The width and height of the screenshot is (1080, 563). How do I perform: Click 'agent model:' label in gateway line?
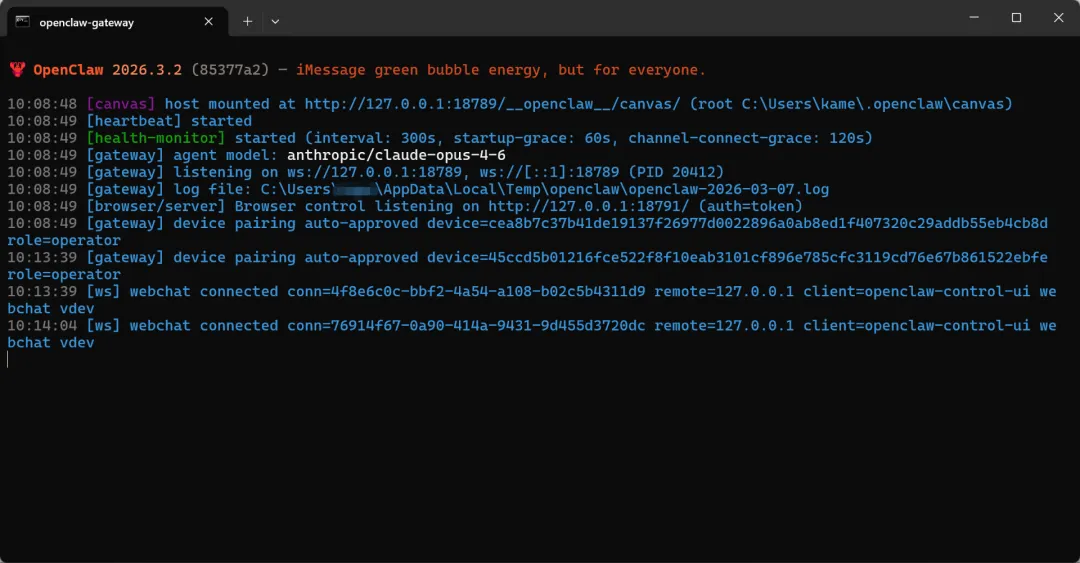pyautogui.click(x=225, y=155)
